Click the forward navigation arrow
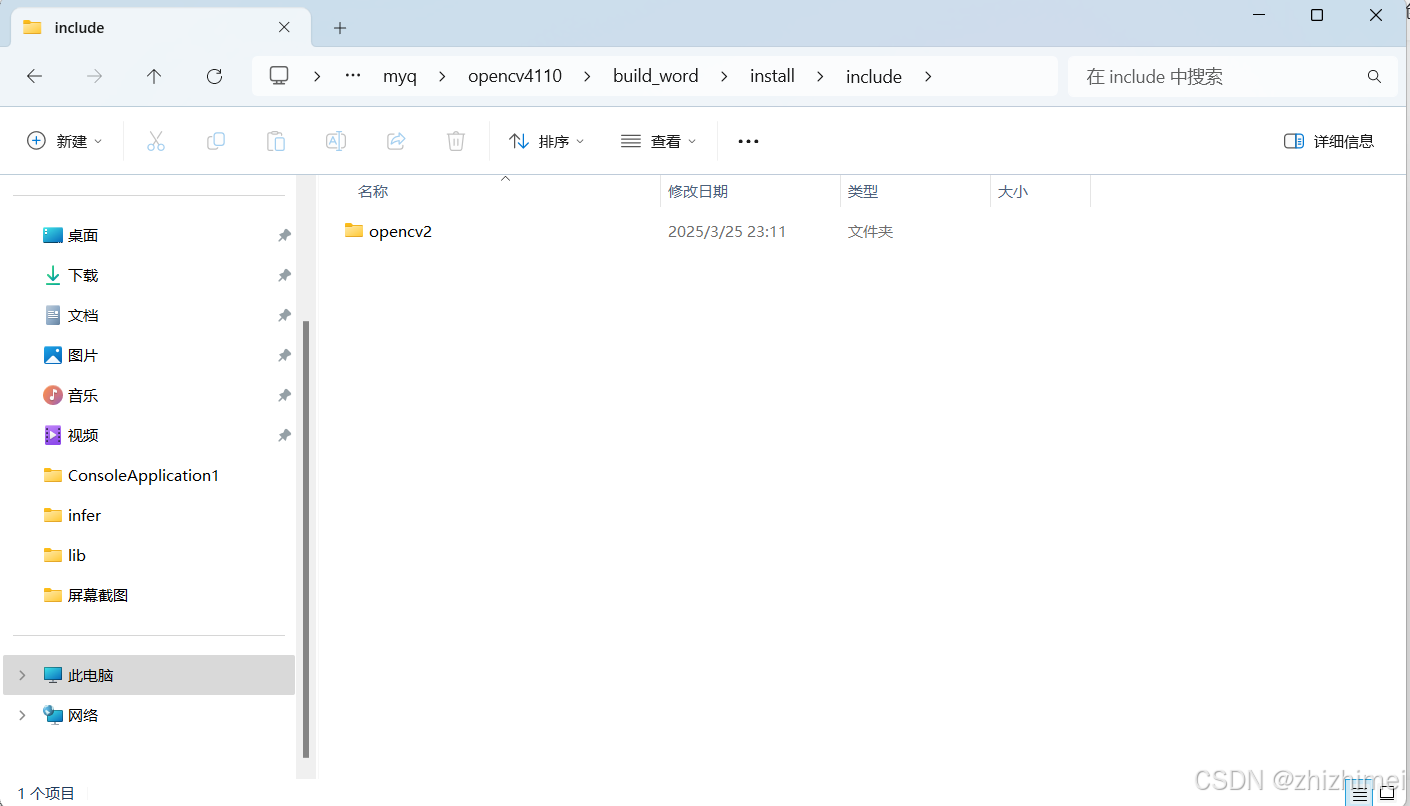 coord(94,76)
